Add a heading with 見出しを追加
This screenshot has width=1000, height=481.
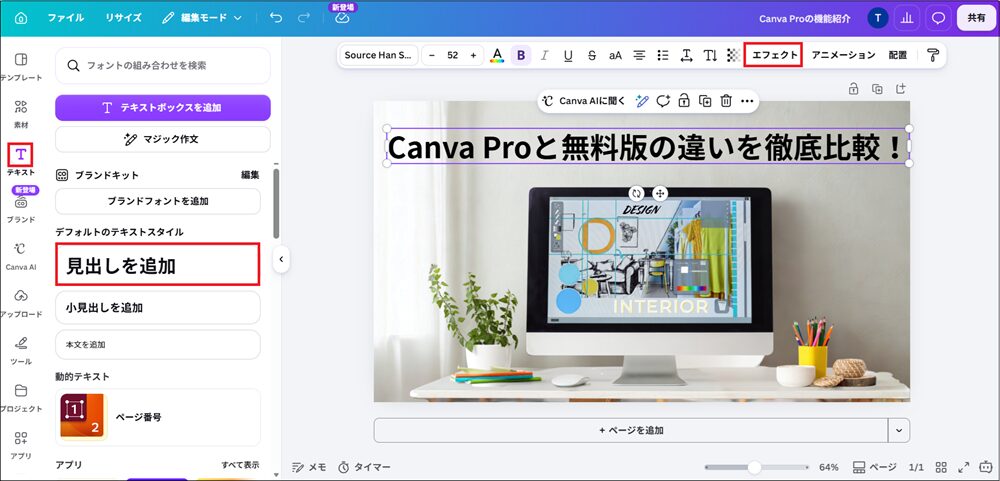(158, 264)
